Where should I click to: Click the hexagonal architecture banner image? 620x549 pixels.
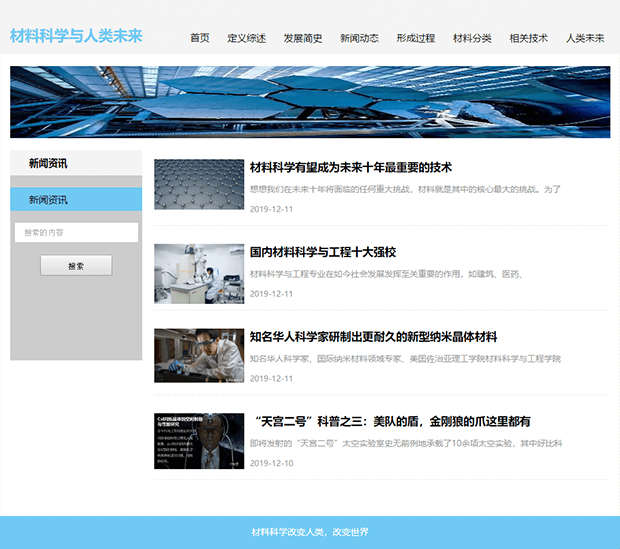click(x=310, y=102)
